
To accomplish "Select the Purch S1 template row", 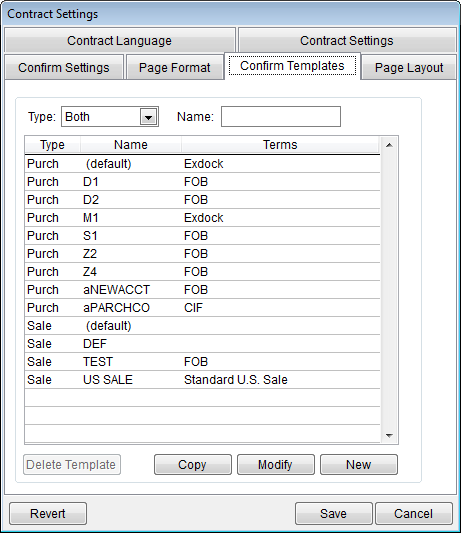I will tap(202, 236).
